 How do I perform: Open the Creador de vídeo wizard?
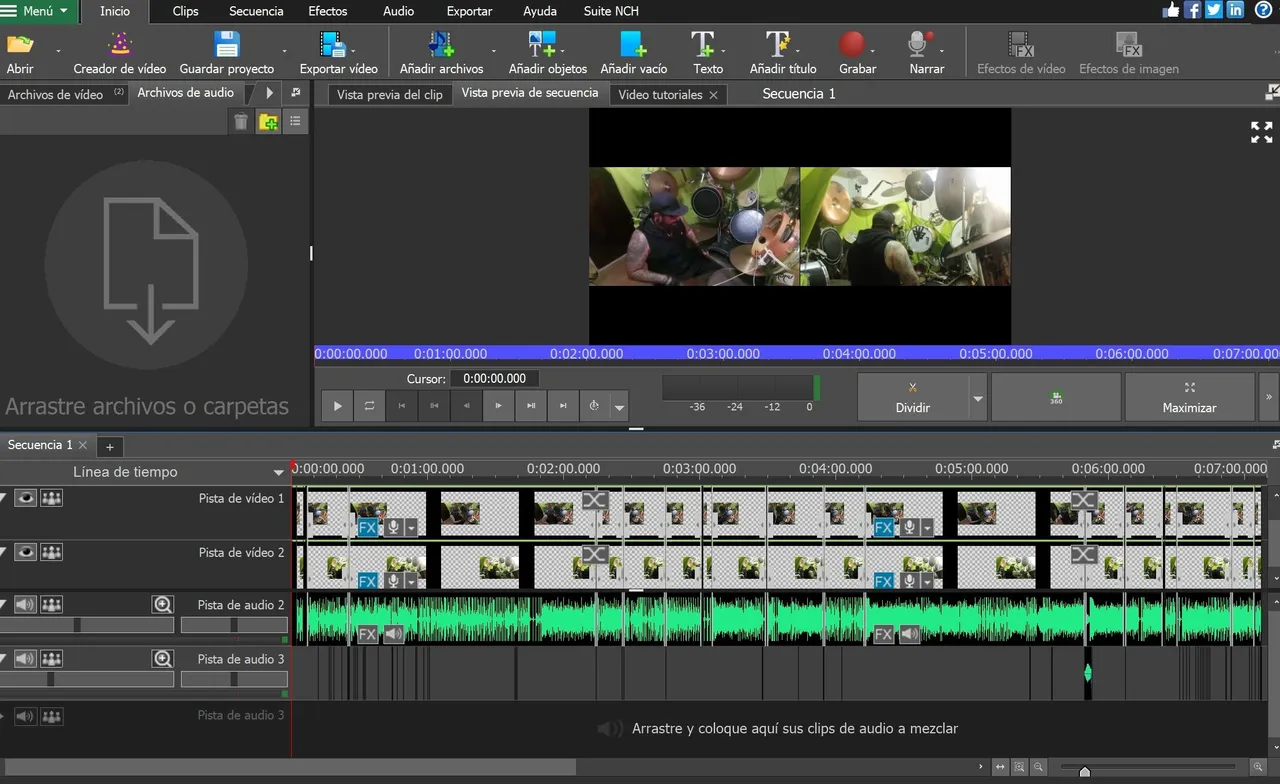coord(120,53)
